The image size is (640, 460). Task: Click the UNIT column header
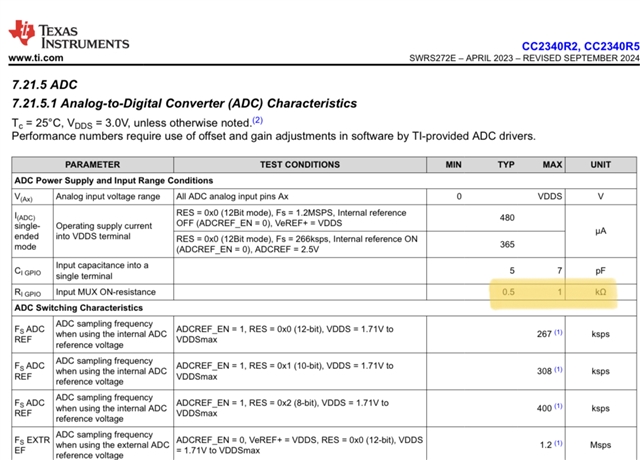[600, 164]
